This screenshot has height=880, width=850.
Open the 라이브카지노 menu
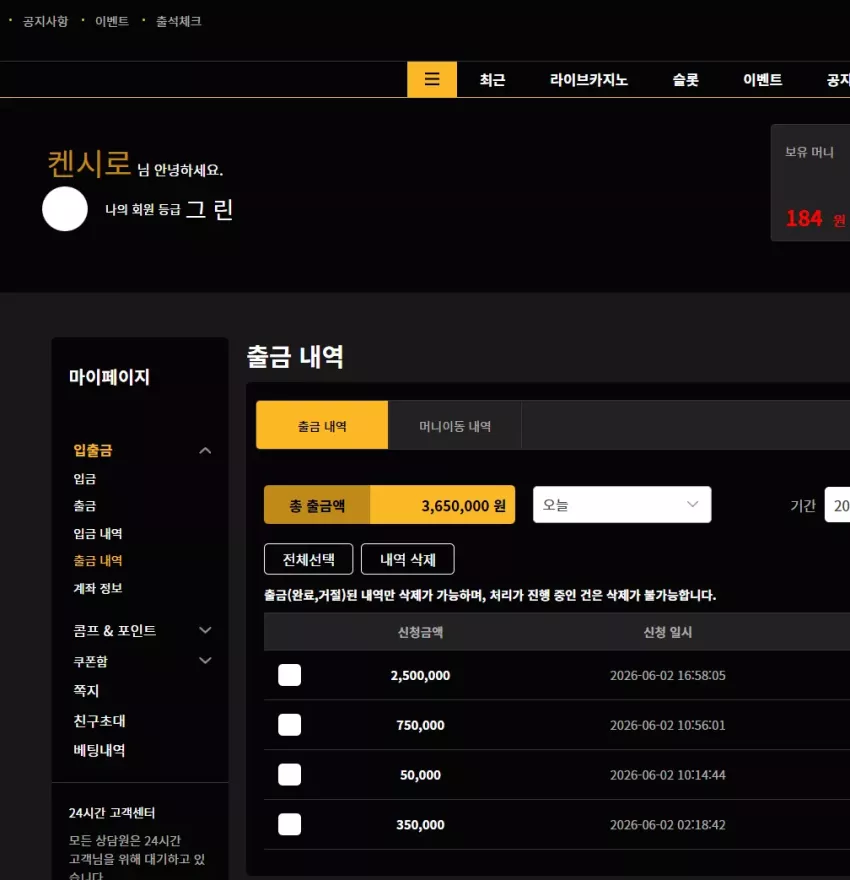pyautogui.click(x=589, y=80)
